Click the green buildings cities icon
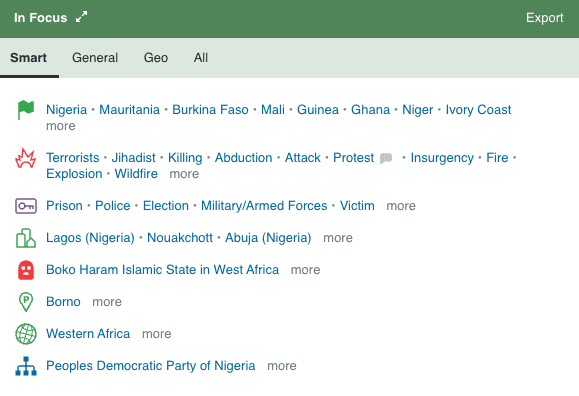The width and height of the screenshot is (579, 396). pos(26,238)
